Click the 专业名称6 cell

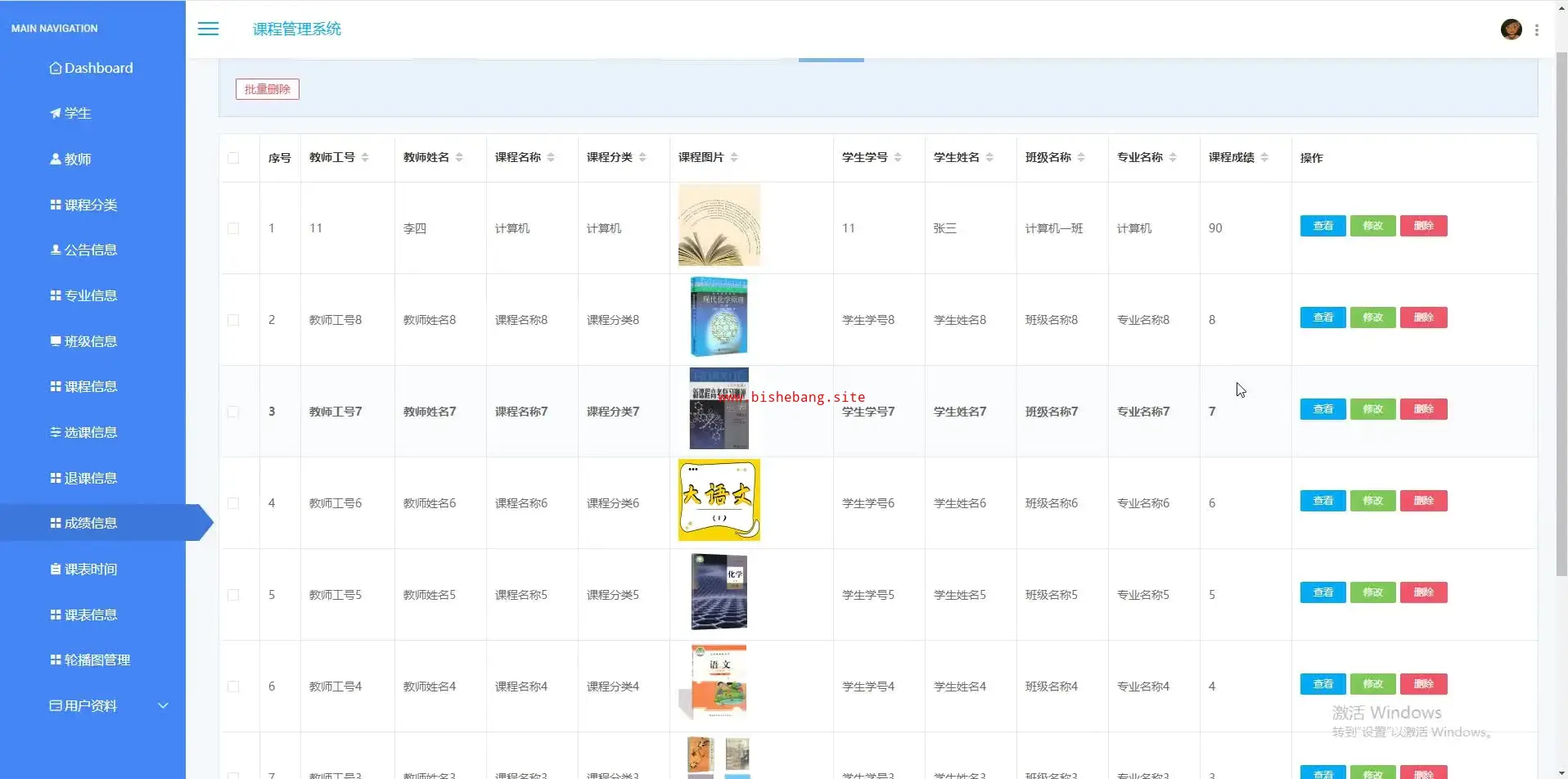pyautogui.click(x=1143, y=503)
